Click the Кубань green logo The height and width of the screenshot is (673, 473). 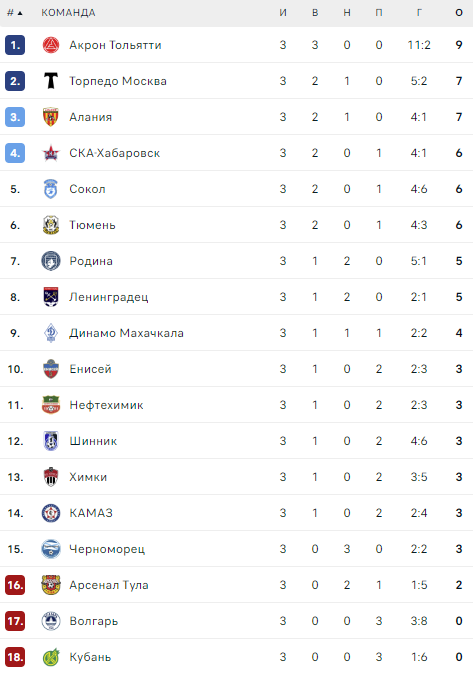click(51, 657)
